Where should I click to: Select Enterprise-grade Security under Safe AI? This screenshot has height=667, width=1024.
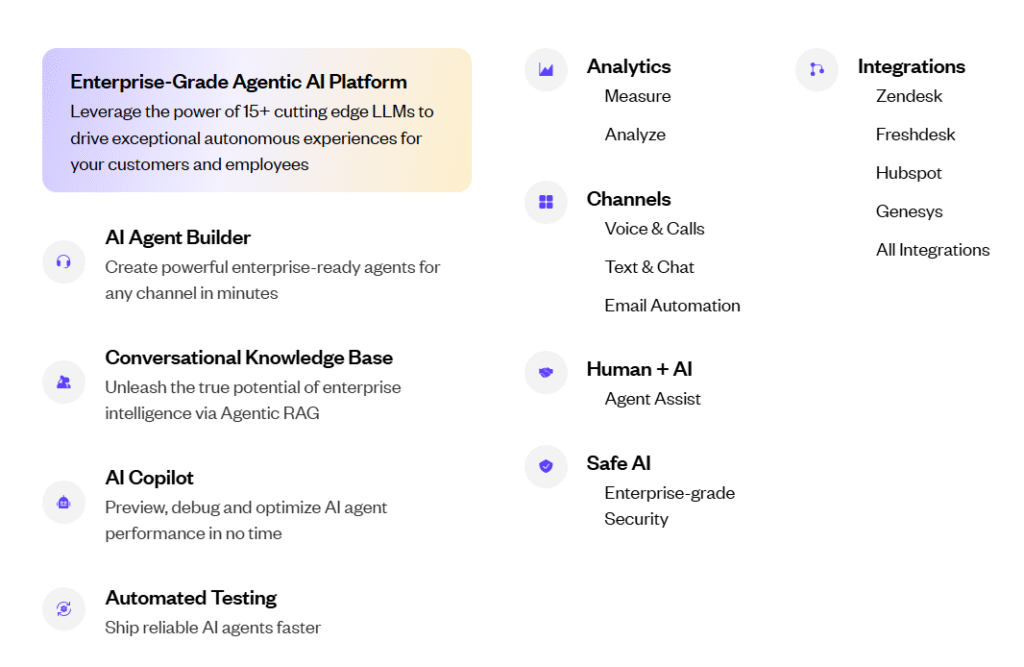tap(669, 505)
